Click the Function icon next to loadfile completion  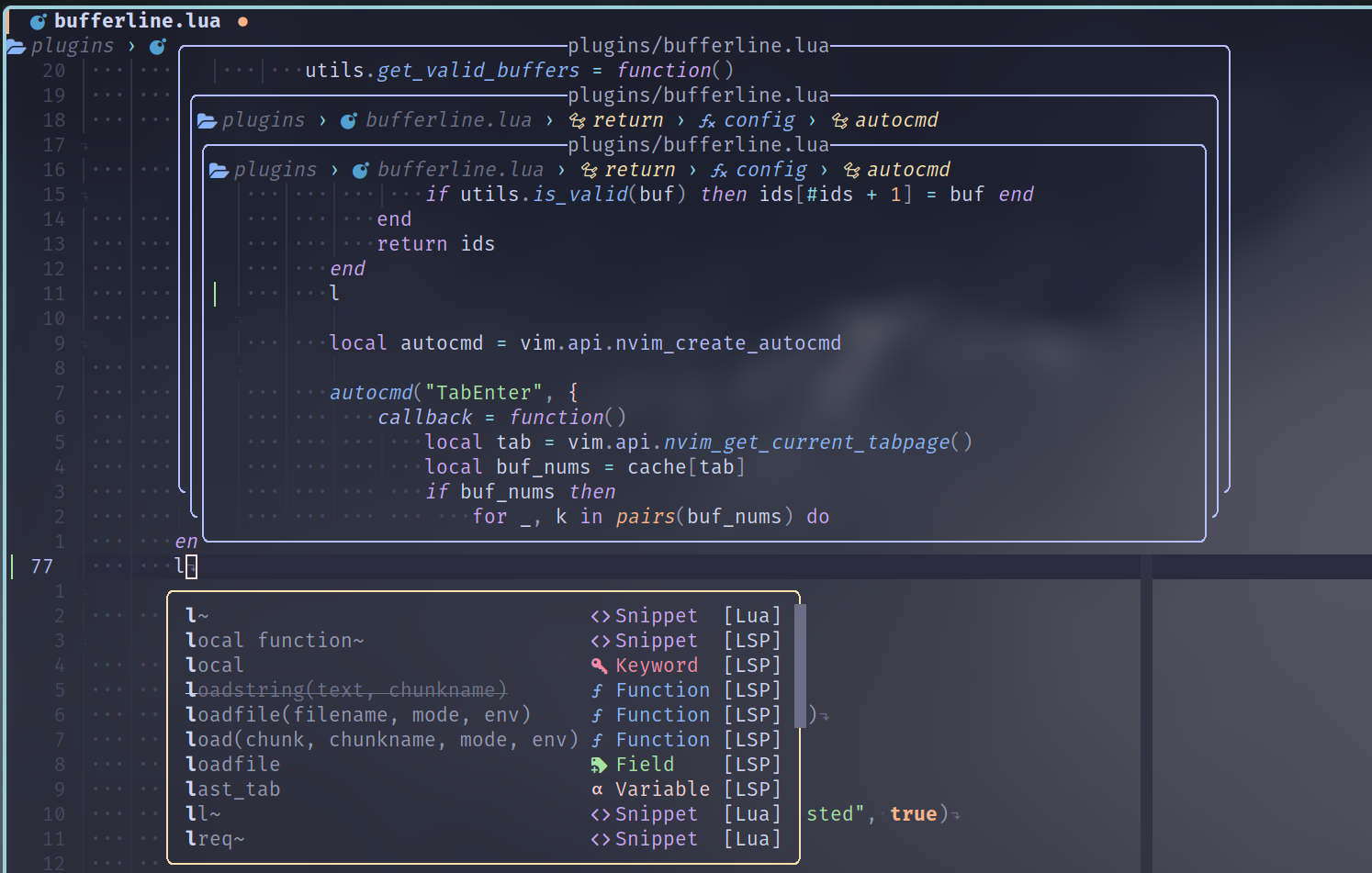(x=597, y=714)
